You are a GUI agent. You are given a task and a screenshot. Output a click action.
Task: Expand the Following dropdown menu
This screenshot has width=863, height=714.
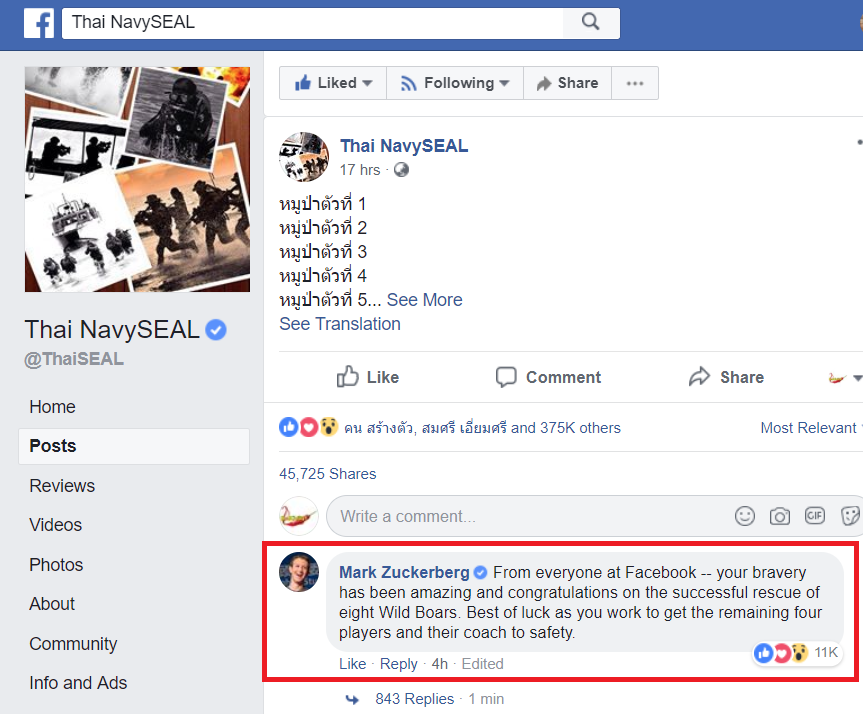tap(455, 83)
